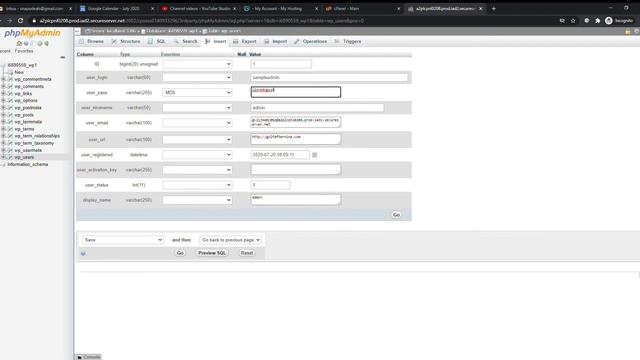Click the Favorites tab in sidebar

[x=24, y=51]
